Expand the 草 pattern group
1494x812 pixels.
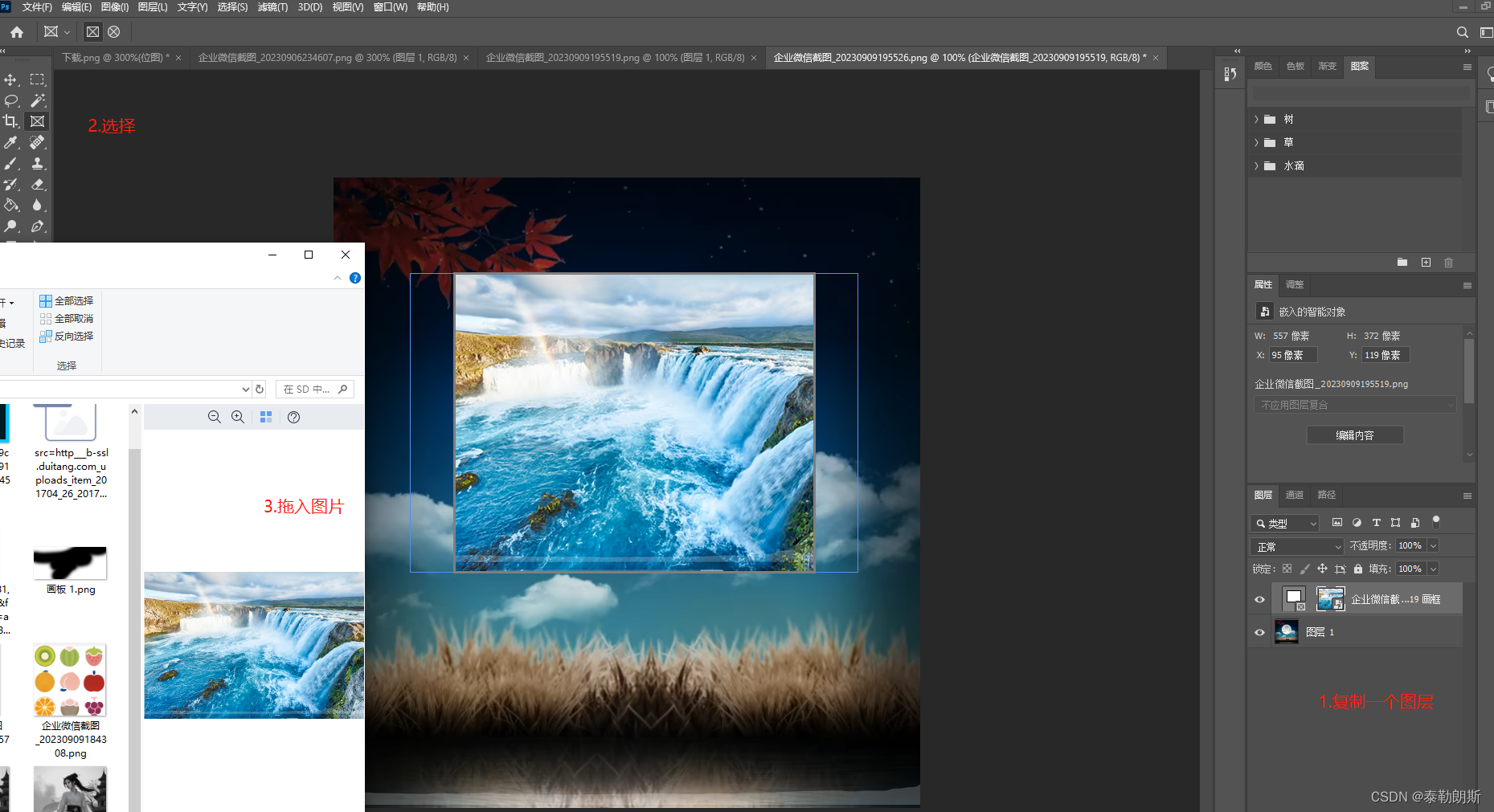pos(1257,143)
